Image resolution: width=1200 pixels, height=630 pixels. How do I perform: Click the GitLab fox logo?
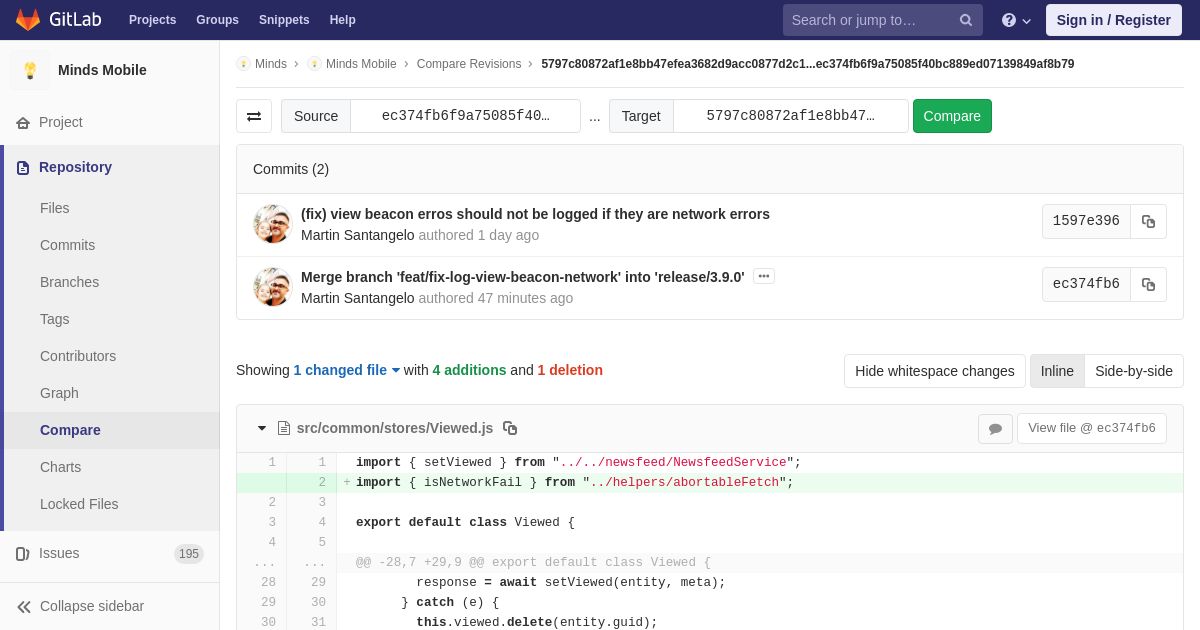(x=28, y=20)
